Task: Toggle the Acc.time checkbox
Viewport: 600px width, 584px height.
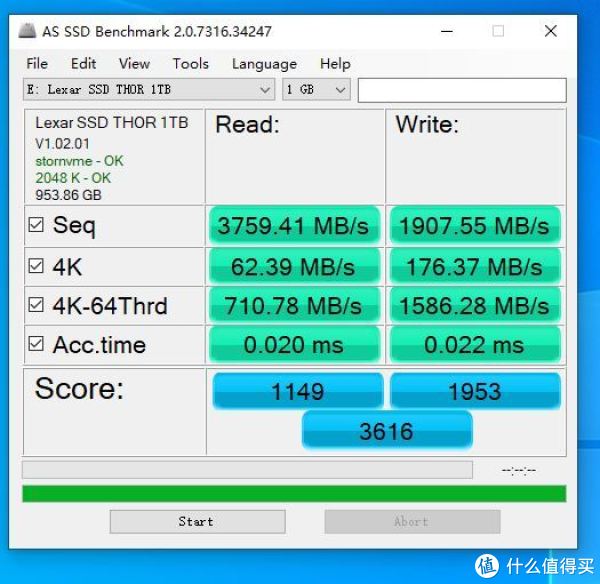Action: click(36, 344)
